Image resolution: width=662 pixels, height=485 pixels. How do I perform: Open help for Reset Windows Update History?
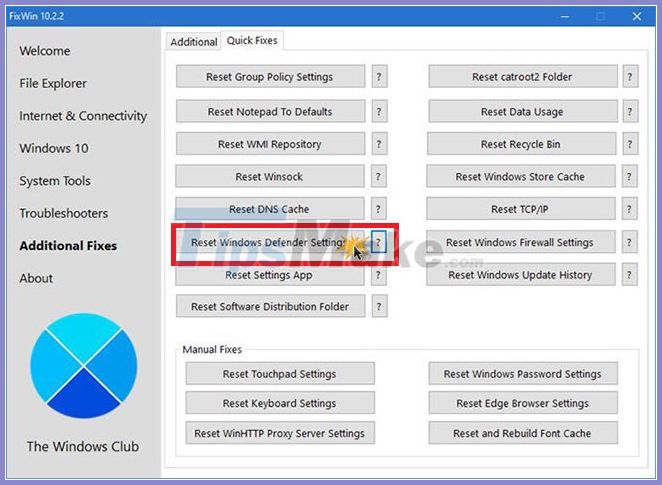tap(629, 275)
